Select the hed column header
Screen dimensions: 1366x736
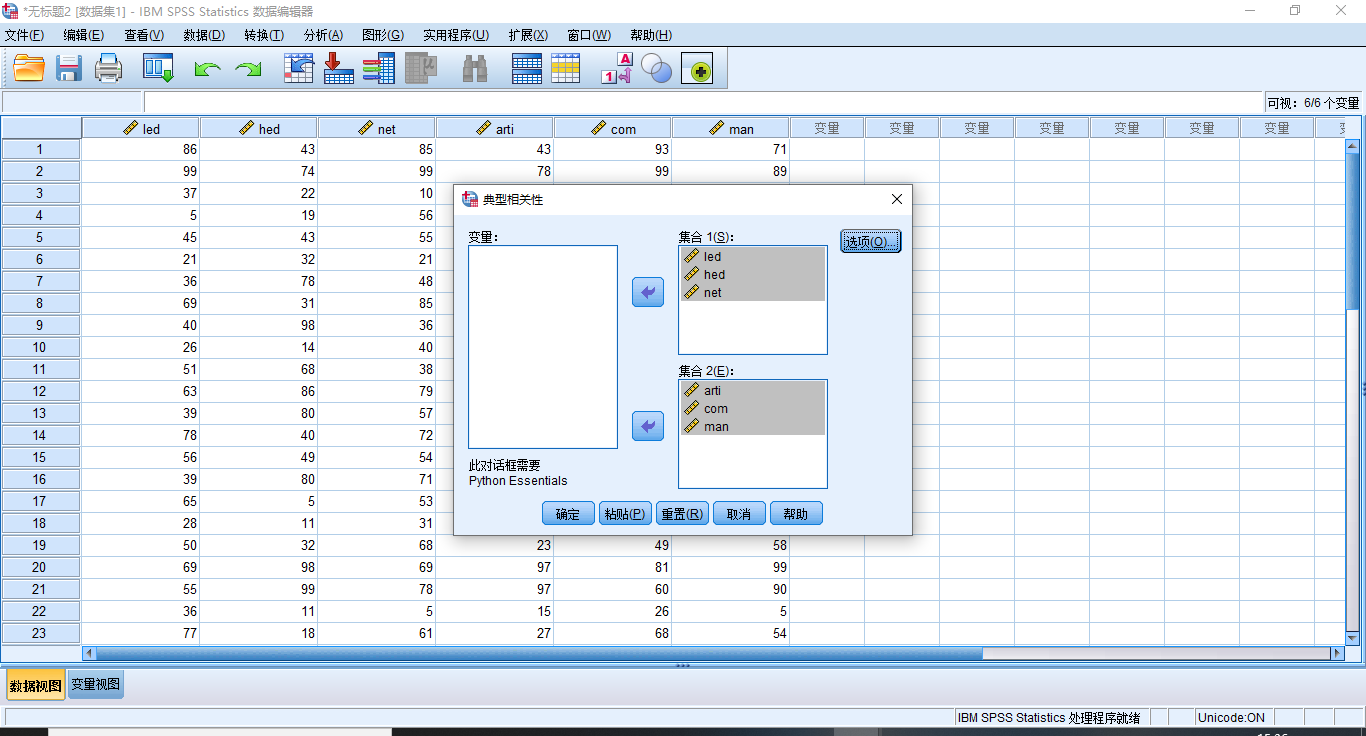pos(259,128)
